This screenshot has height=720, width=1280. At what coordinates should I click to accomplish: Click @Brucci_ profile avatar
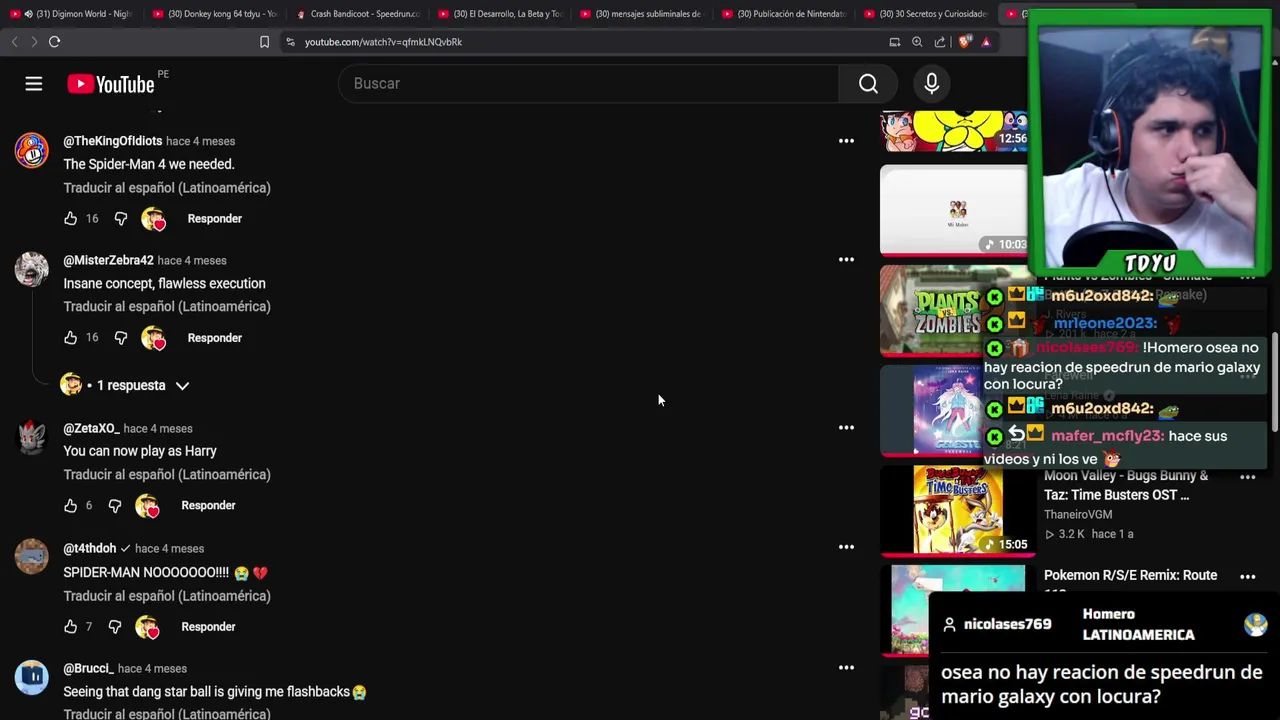[31, 677]
